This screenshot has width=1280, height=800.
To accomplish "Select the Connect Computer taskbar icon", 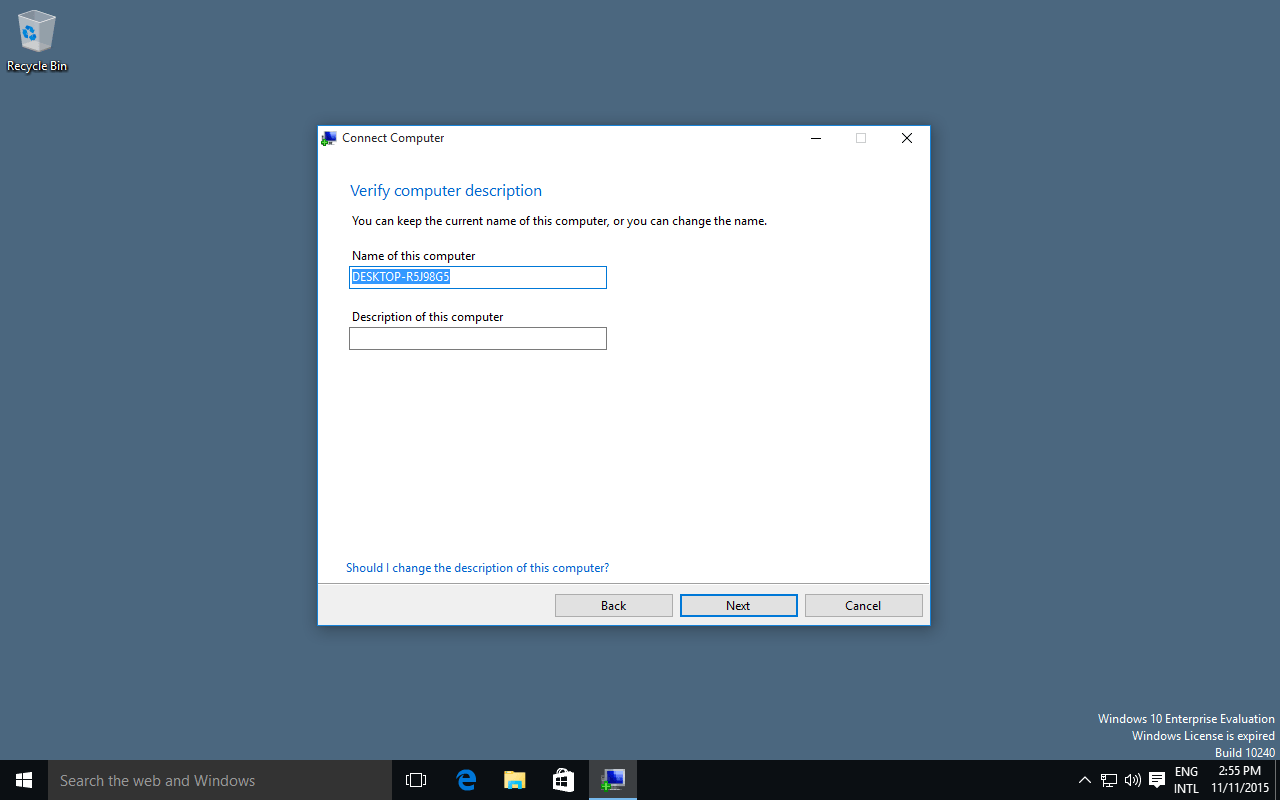I will (x=612, y=780).
